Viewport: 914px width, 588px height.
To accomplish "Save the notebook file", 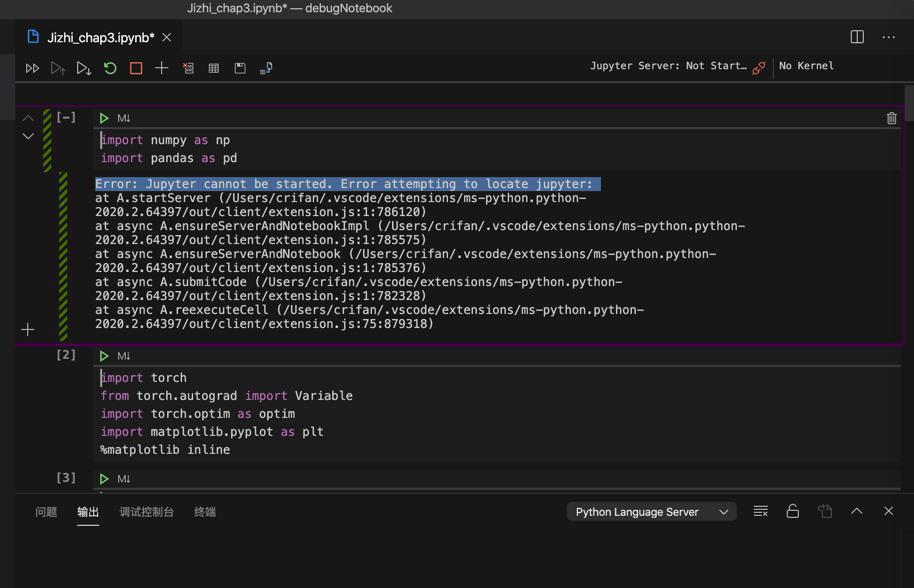I will [x=240, y=68].
